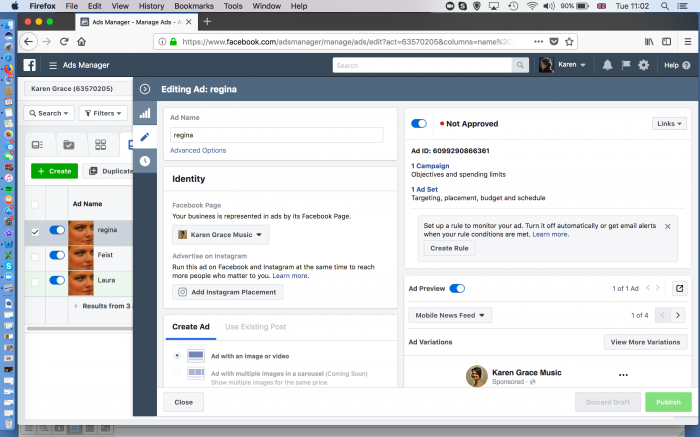Click the Facebook header search field
Screen dimensions: 700x437
coord(422,65)
